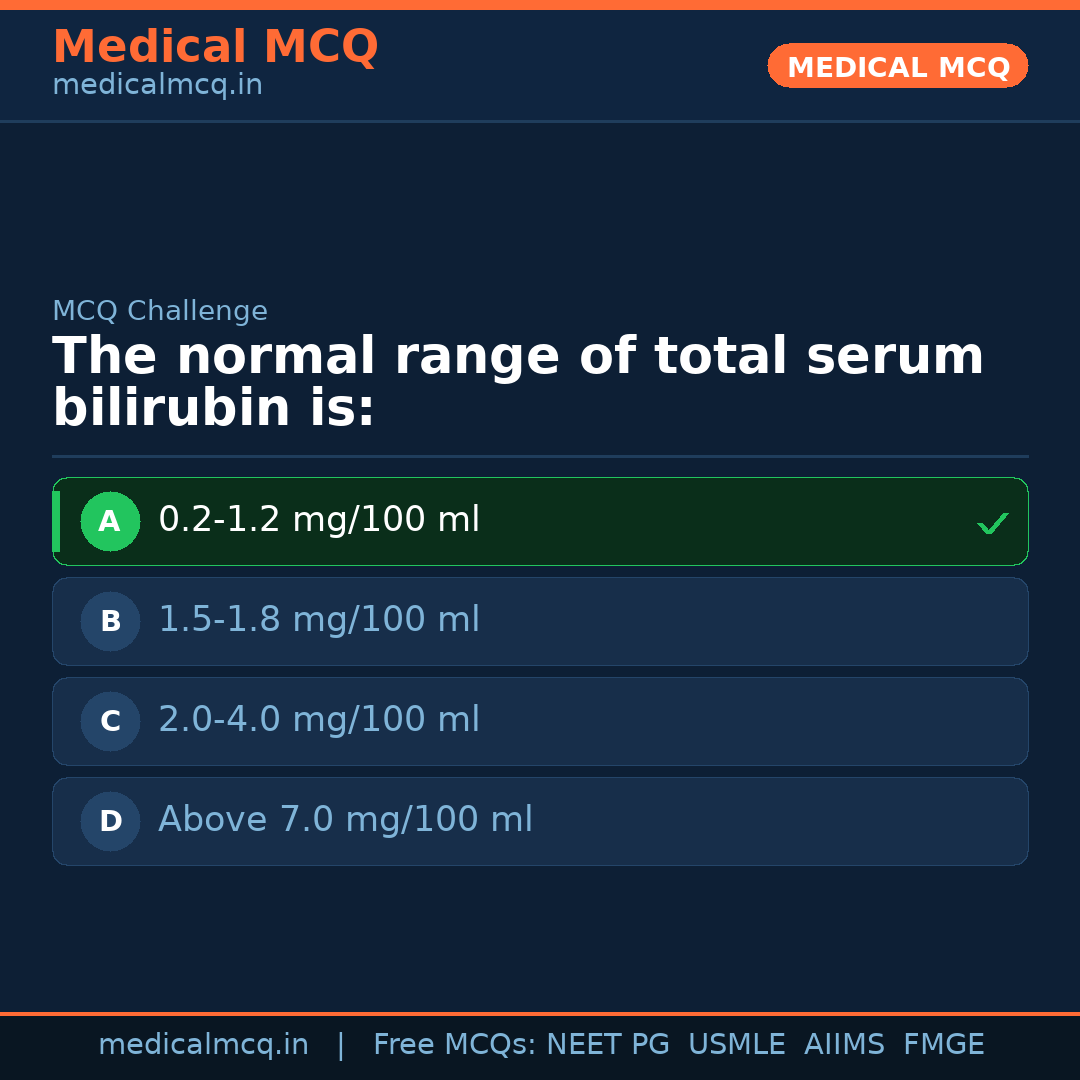Screen dimensions: 1080x1080
Task: Click the B letter circle icon
Action: [x=110, y=621]
